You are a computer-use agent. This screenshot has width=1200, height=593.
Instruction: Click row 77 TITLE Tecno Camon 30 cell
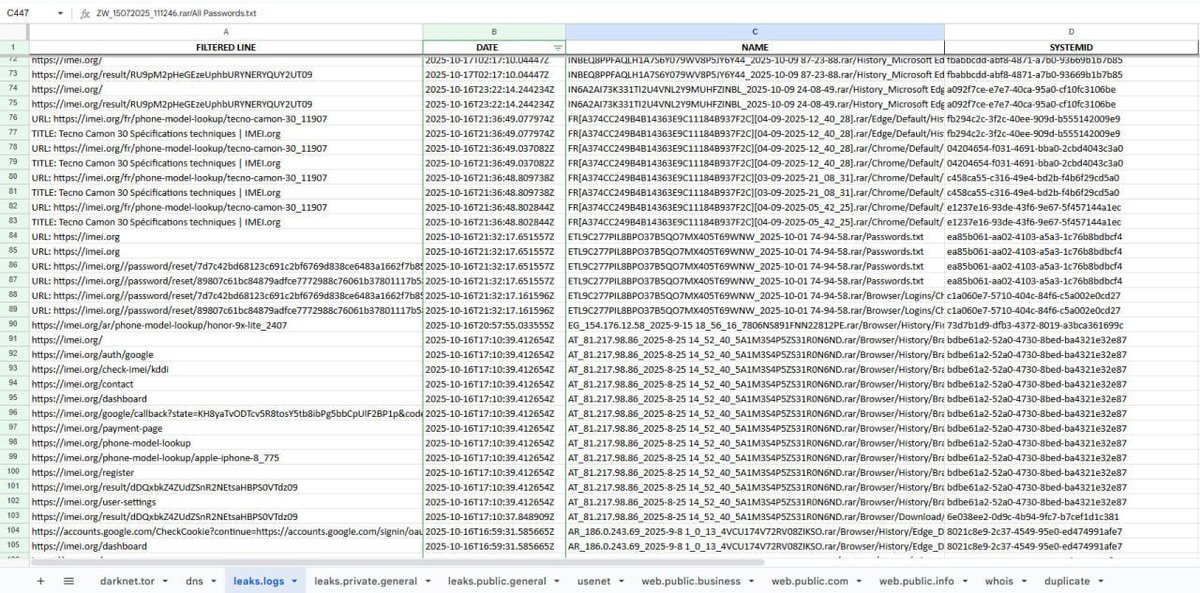(226, 133)
